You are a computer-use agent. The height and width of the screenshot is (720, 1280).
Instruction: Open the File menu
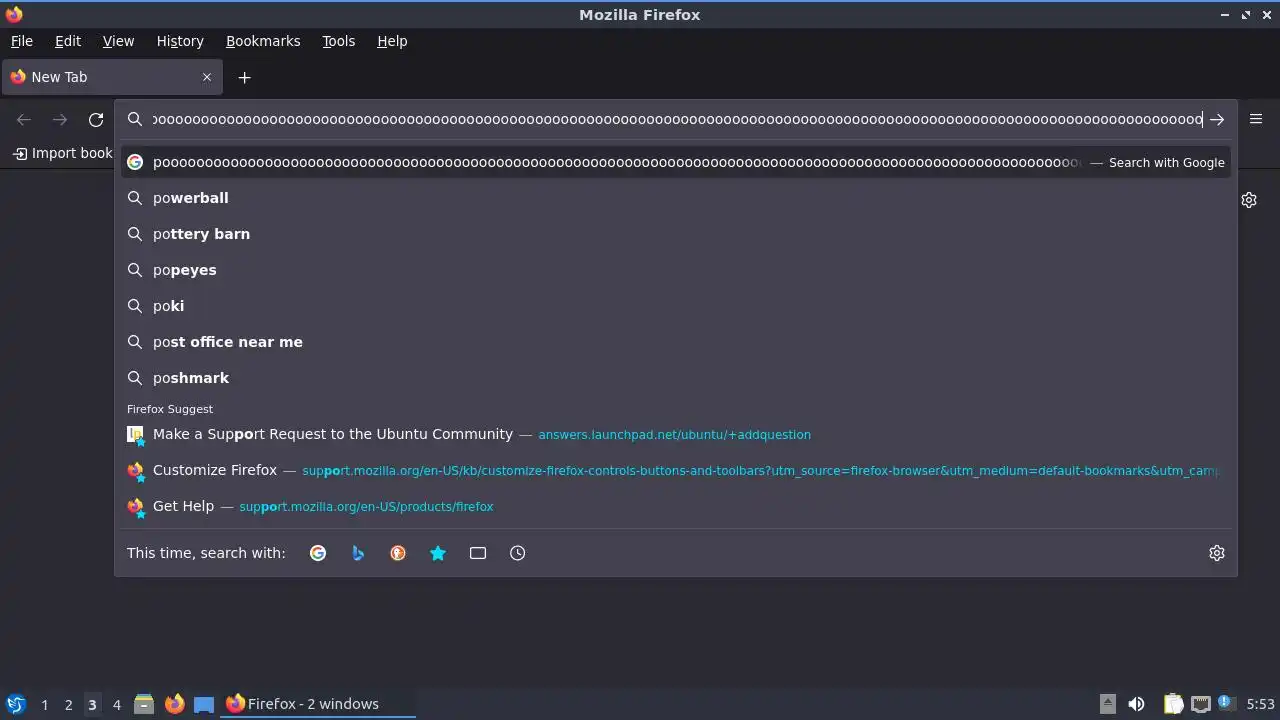pos(22,41)
